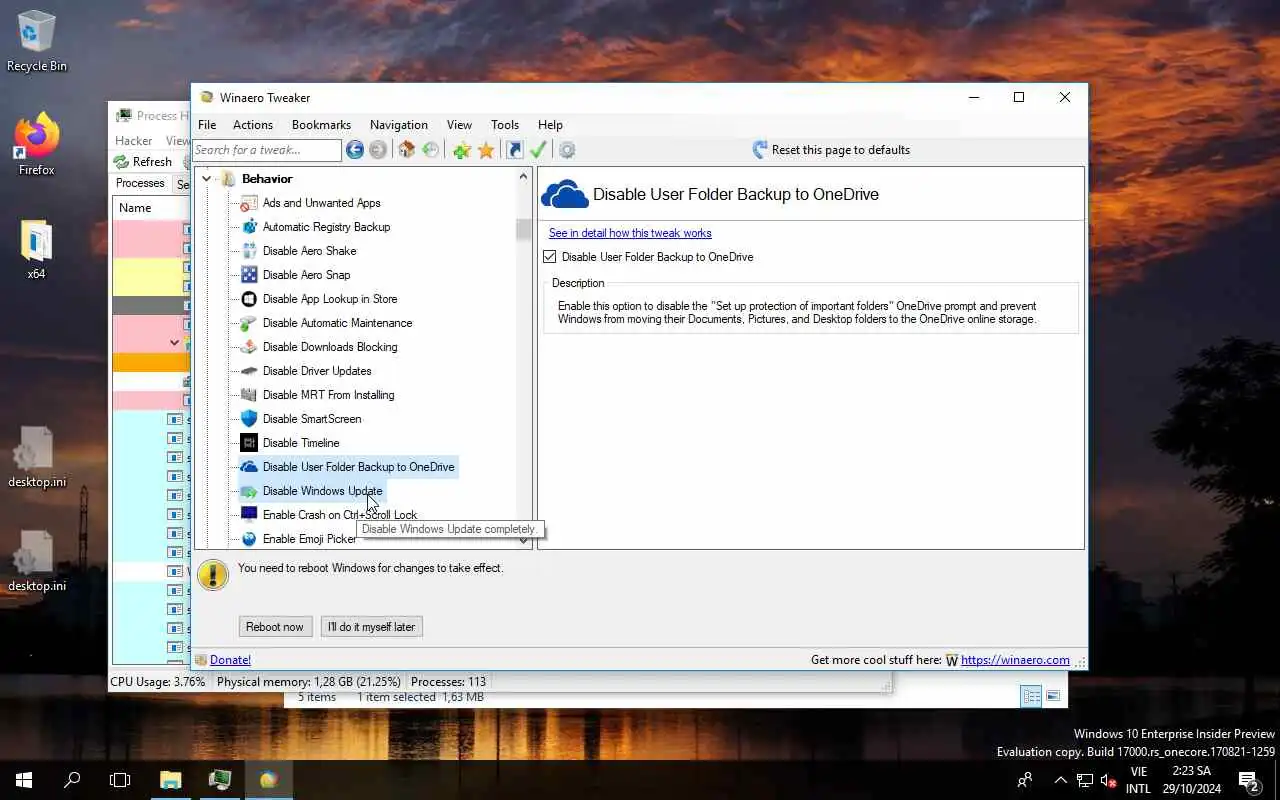Click Reset this page to defaults
The image size is (1280, 800).
(831, 150)
